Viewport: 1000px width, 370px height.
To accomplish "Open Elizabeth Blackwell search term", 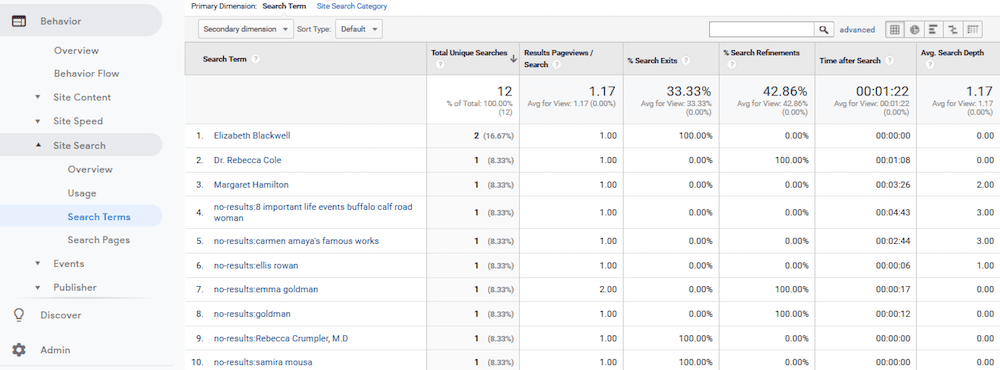I will 252,136.
